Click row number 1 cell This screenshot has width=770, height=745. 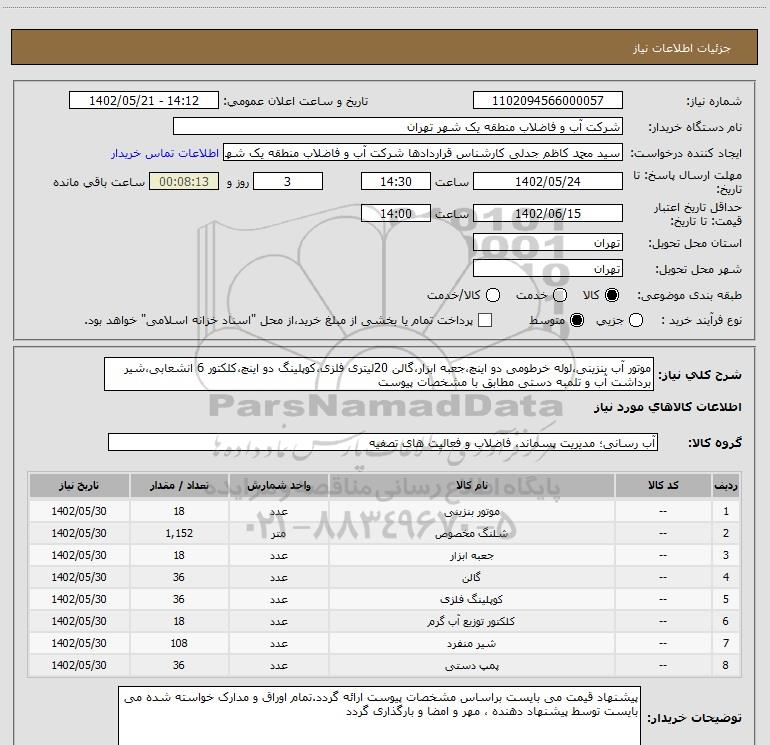point(726,511)
